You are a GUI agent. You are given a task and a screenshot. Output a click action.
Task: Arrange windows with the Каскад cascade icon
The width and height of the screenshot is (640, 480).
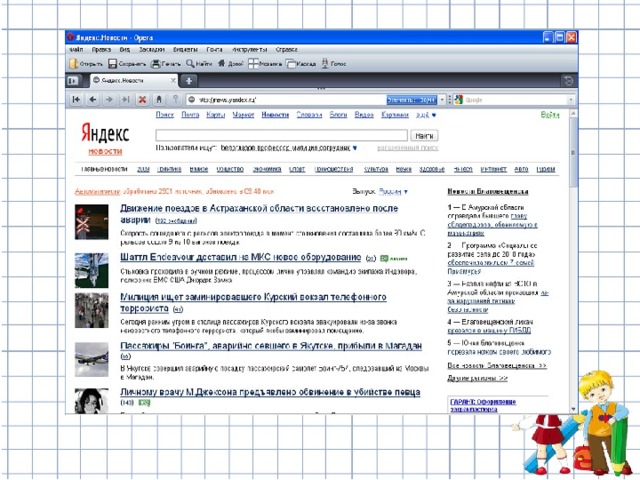[291, 64]
